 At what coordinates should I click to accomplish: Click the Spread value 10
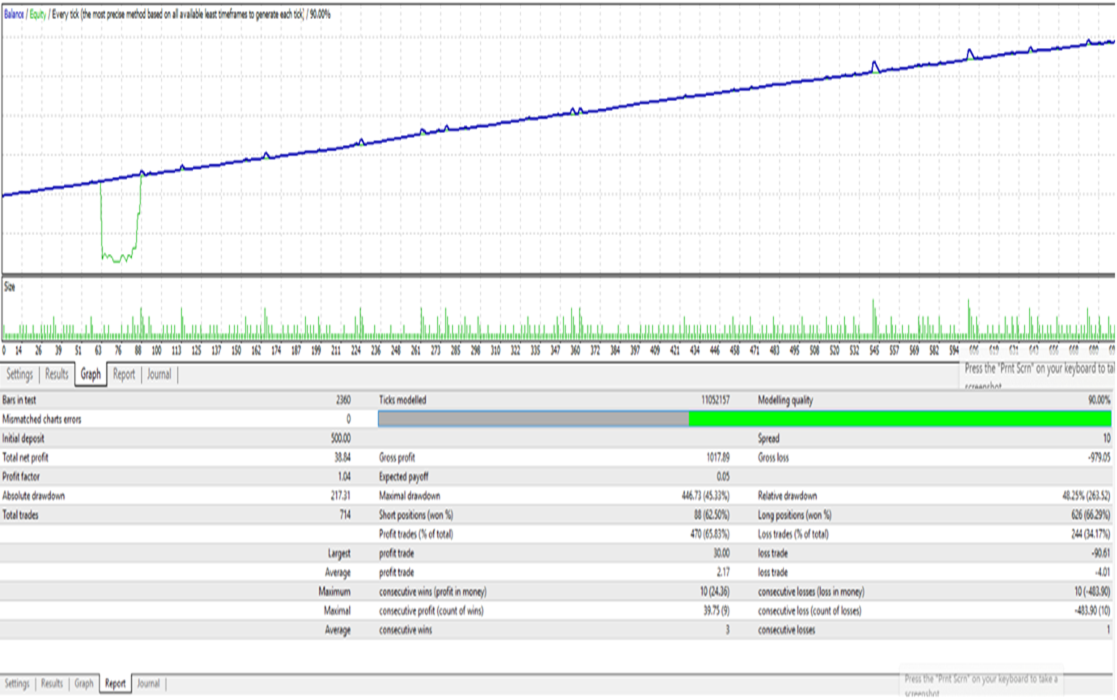(x=1107, y=439)
